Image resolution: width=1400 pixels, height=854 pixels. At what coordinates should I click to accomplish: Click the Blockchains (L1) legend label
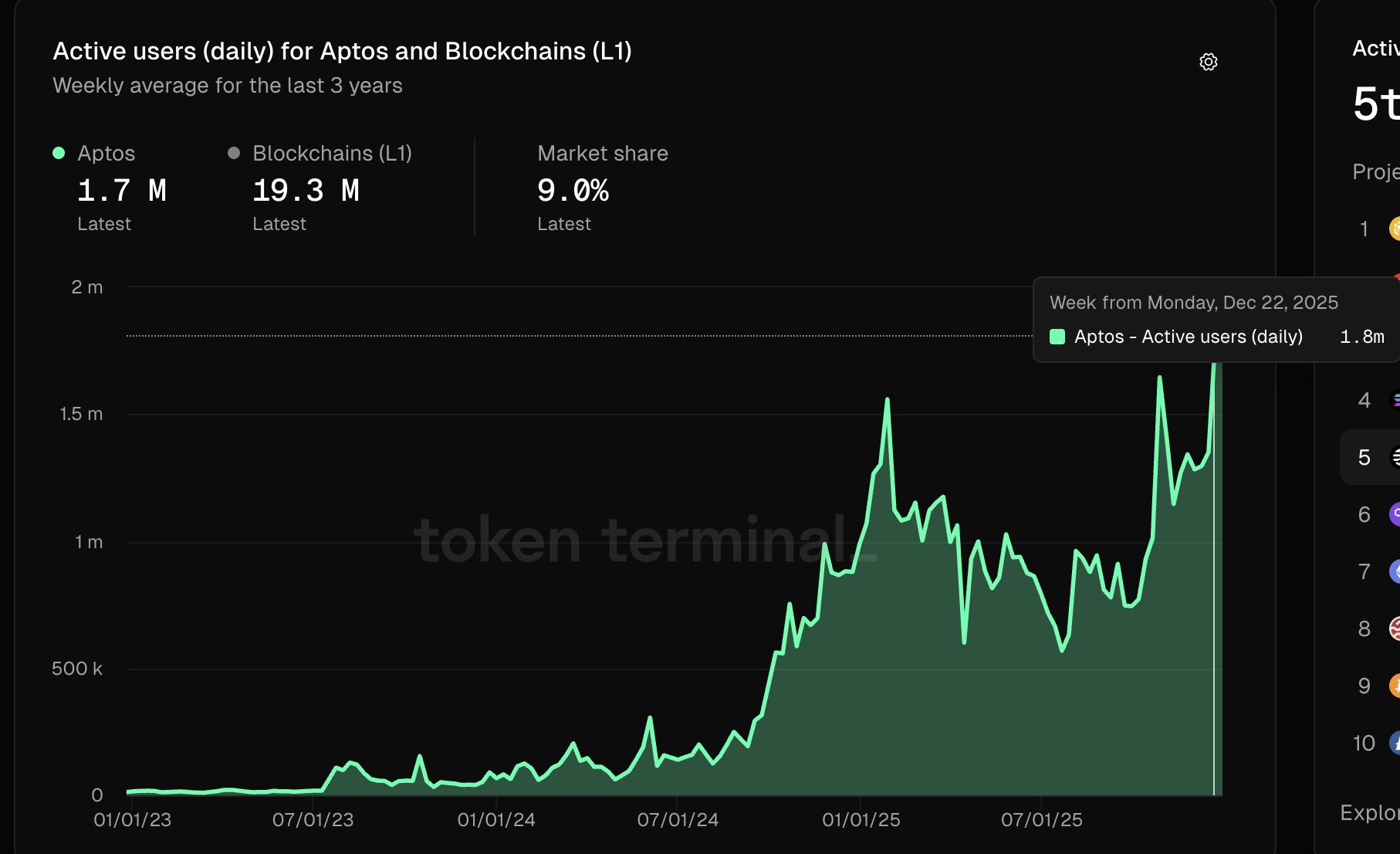(332, 153)
